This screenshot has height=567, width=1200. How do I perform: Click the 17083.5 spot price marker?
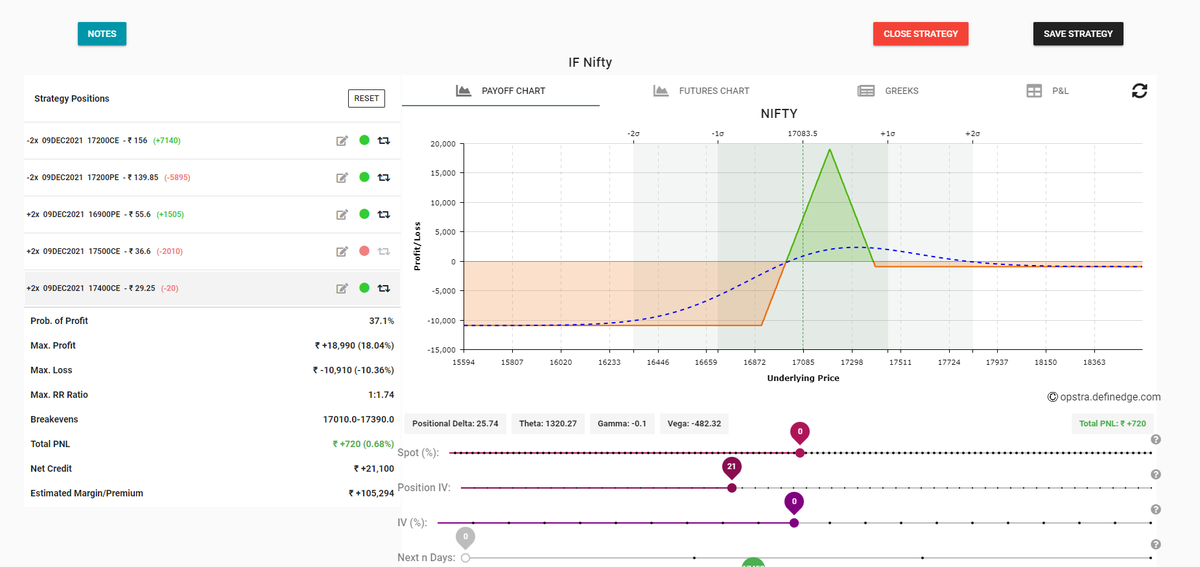(802, 133)
